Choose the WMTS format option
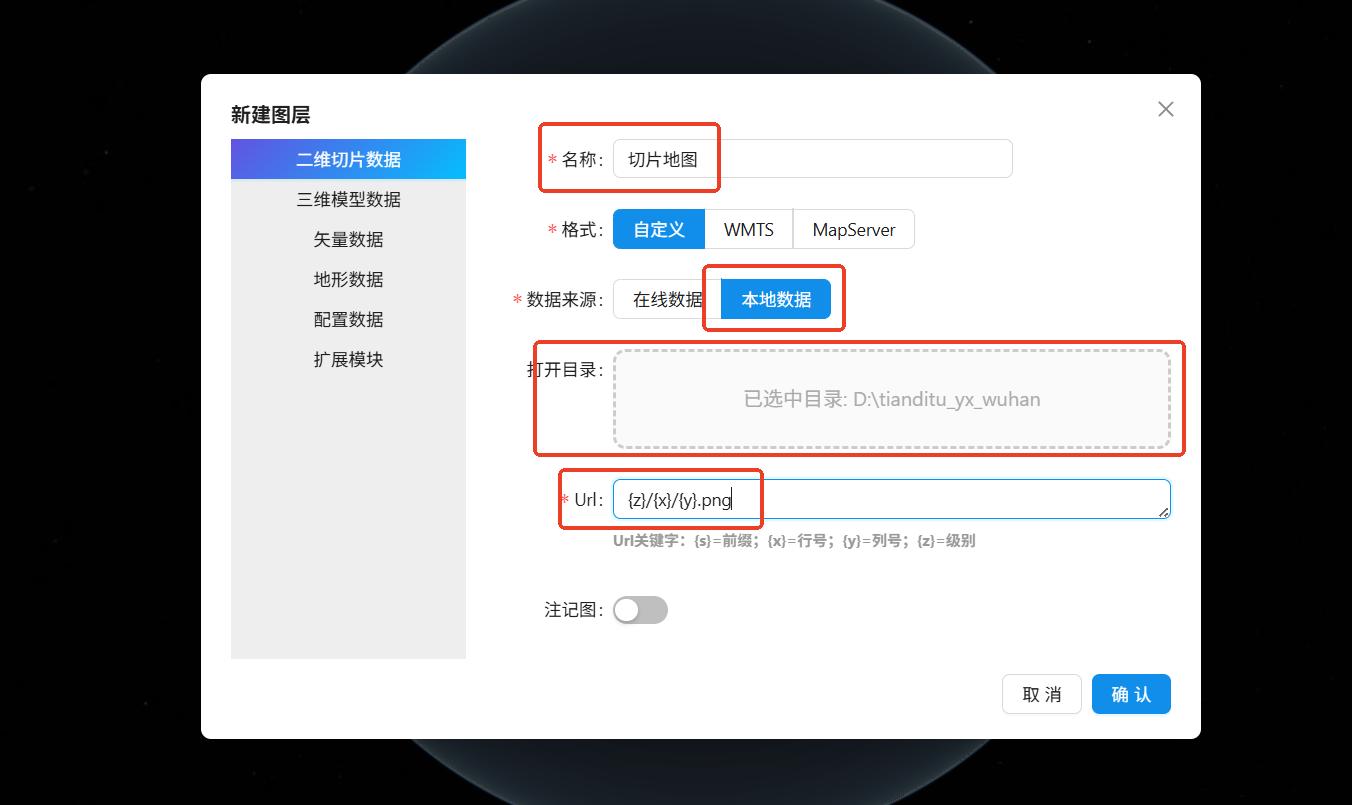Image resolution: width=1352 pixels, height=805 pixels. (749, 229)
